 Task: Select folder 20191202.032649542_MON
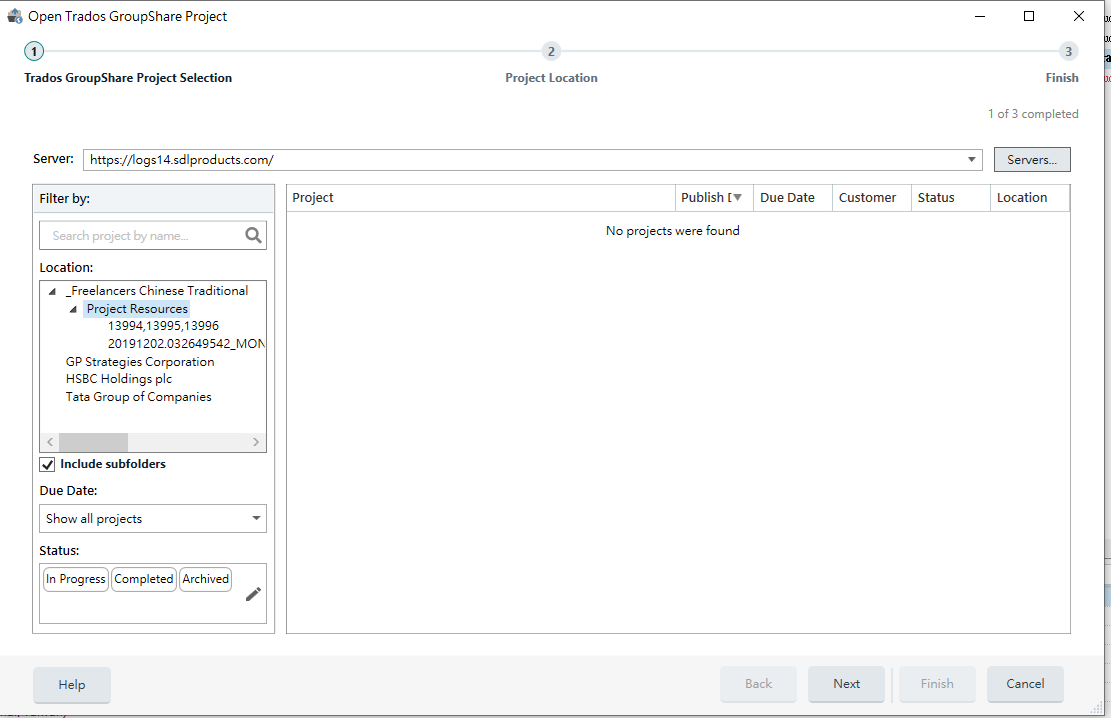pos(186,344)
